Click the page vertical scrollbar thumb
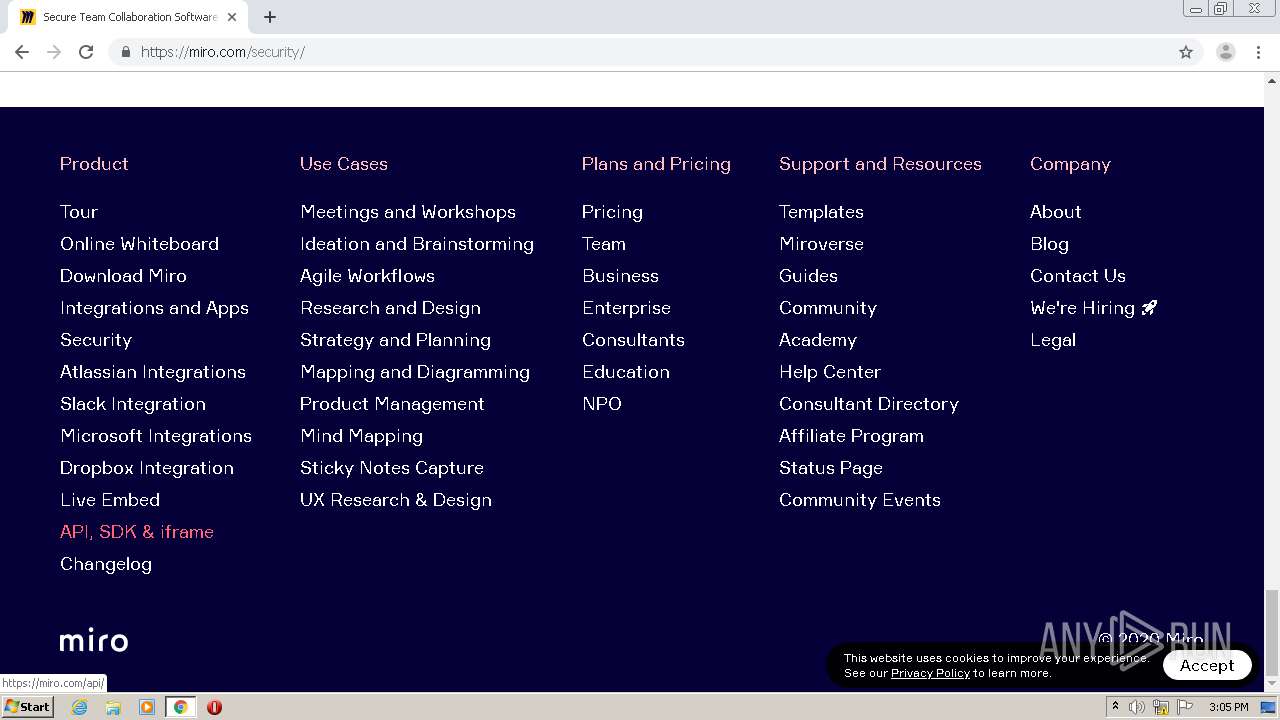The image size is (1280, 720). (x=1272, y=631)
